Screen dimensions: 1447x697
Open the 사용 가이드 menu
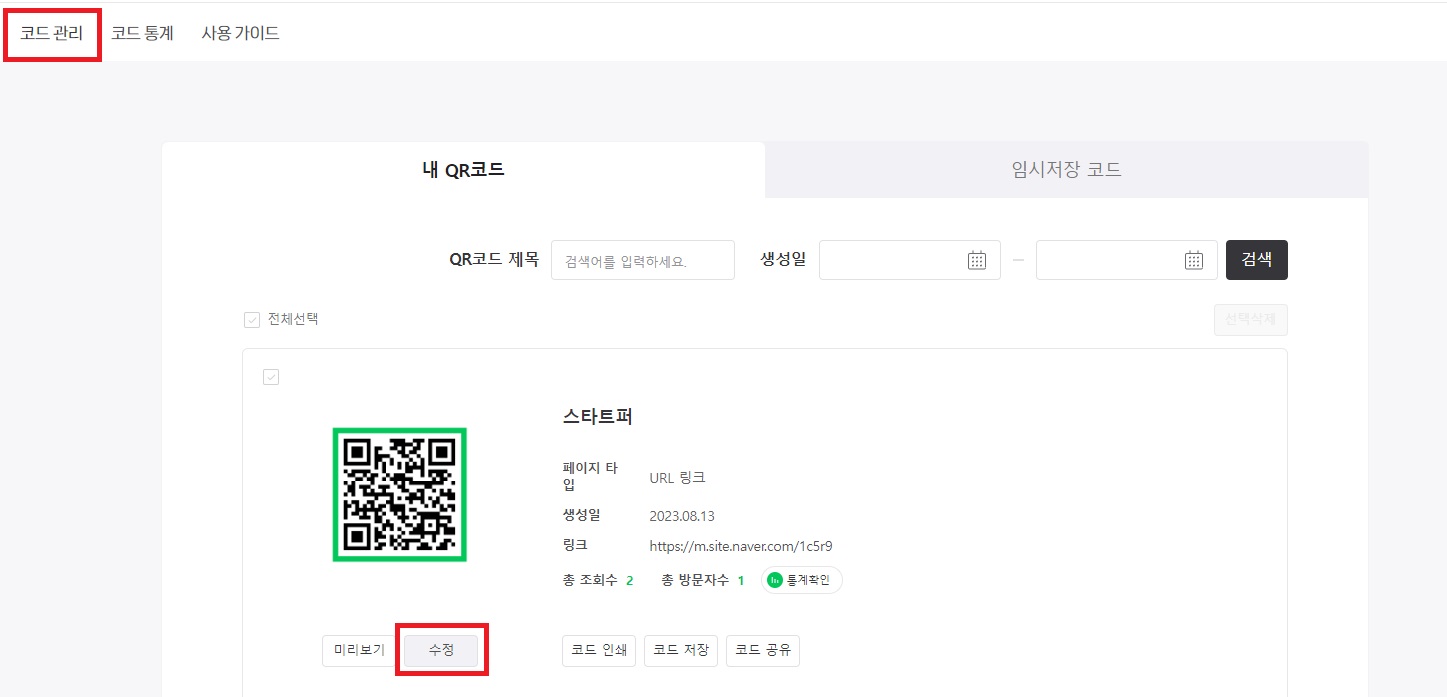point(240,32)
